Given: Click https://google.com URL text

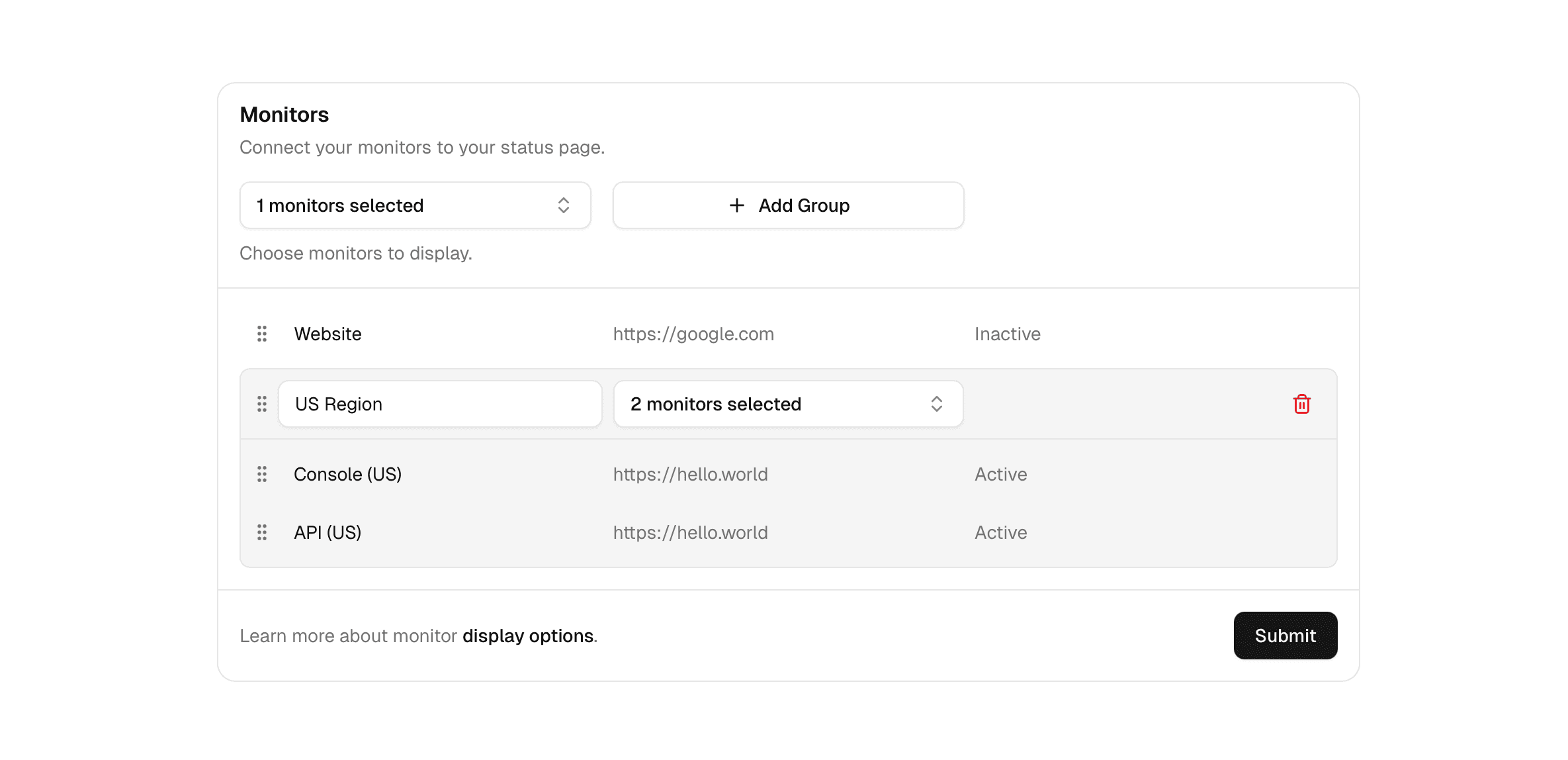Looking at the screenshot, I should tap(693, 334).
